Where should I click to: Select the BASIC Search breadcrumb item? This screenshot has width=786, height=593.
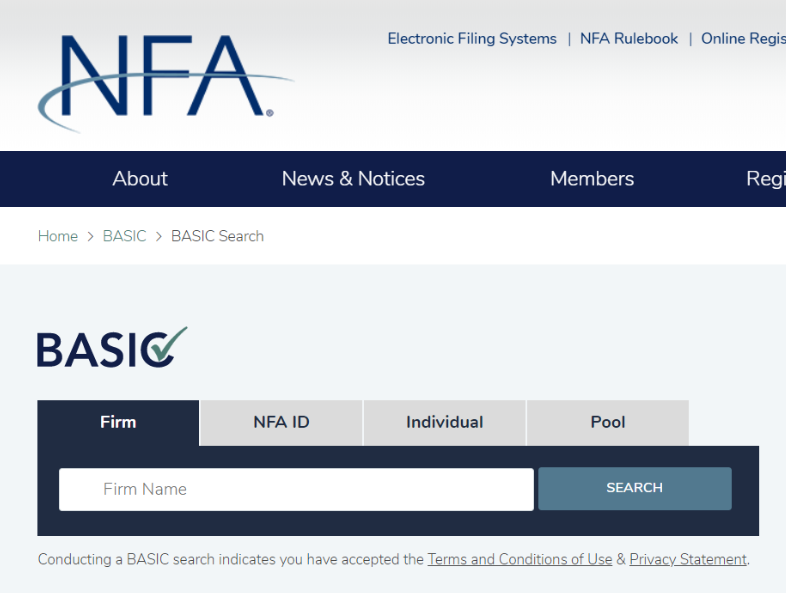tap(217, 236)
